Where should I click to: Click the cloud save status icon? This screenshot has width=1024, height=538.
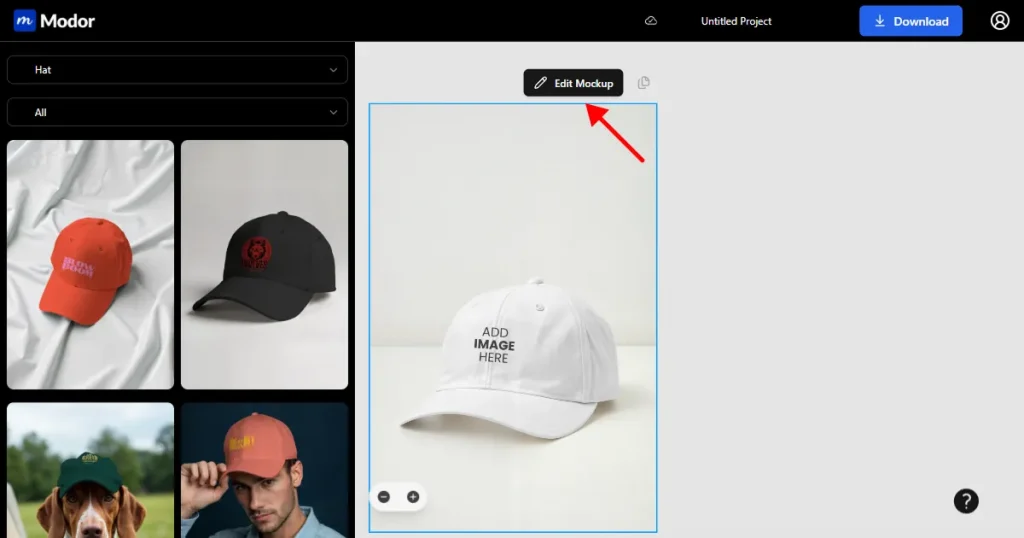click(651, 21)
